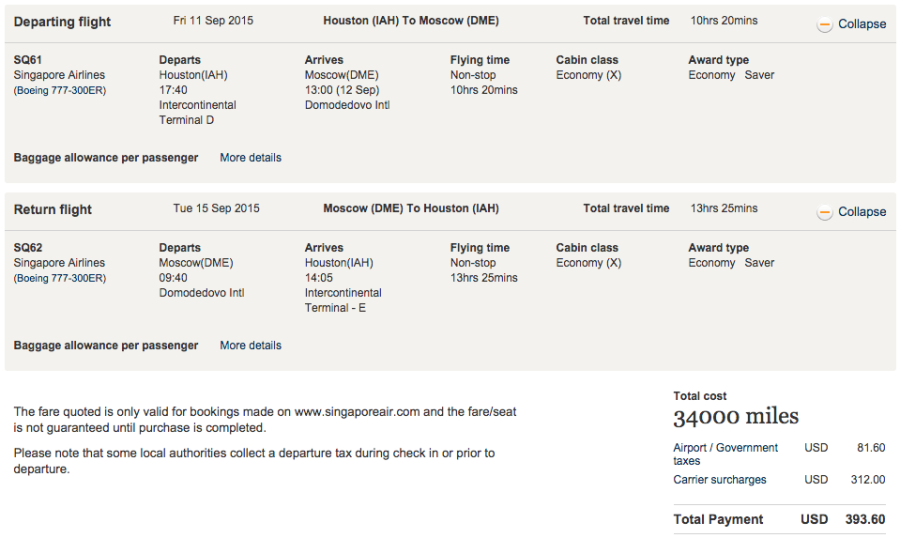
Task: Click Baggage allowance per passenger under return flight
Action: pyautogui.click(x=106, y=346)
